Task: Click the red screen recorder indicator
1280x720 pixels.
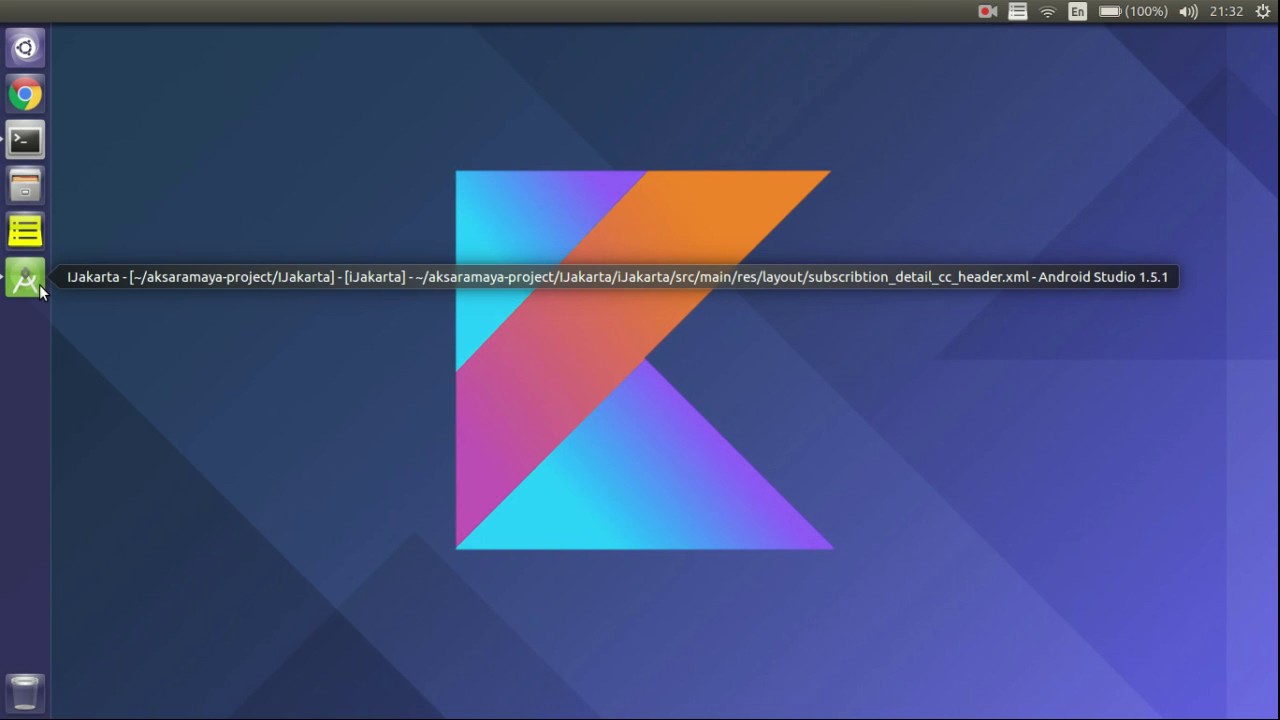Action: [988, 12]
